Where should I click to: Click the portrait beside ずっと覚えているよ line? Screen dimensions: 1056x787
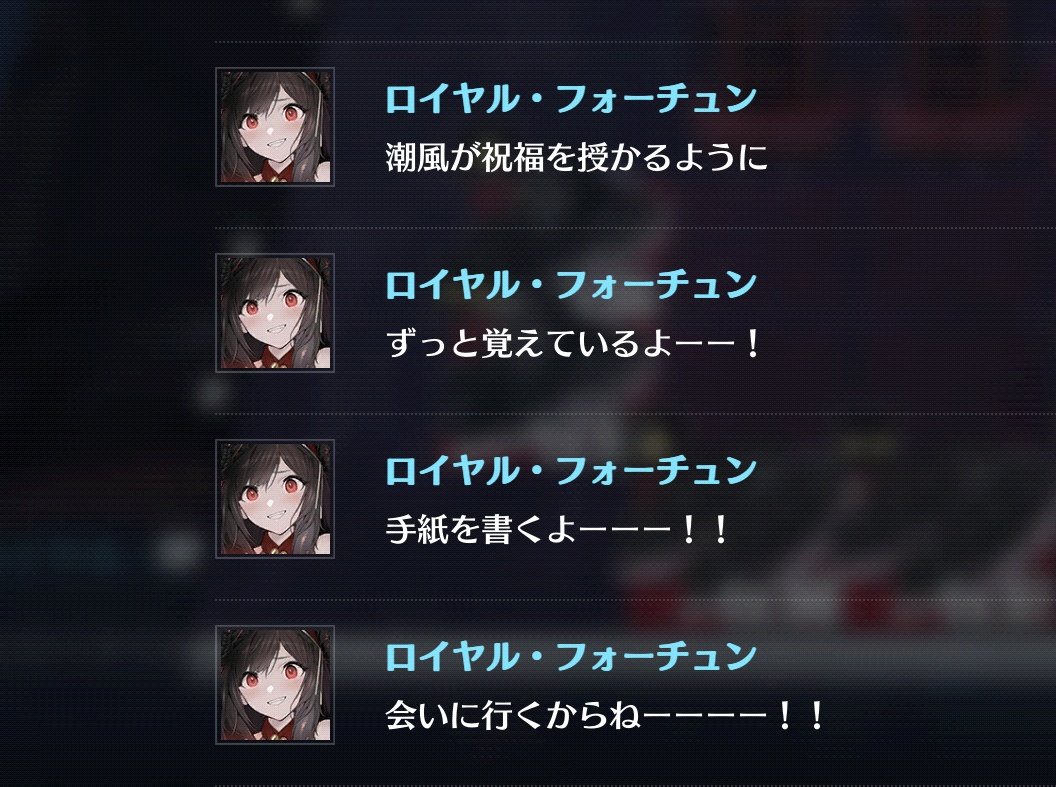point(275,313)
